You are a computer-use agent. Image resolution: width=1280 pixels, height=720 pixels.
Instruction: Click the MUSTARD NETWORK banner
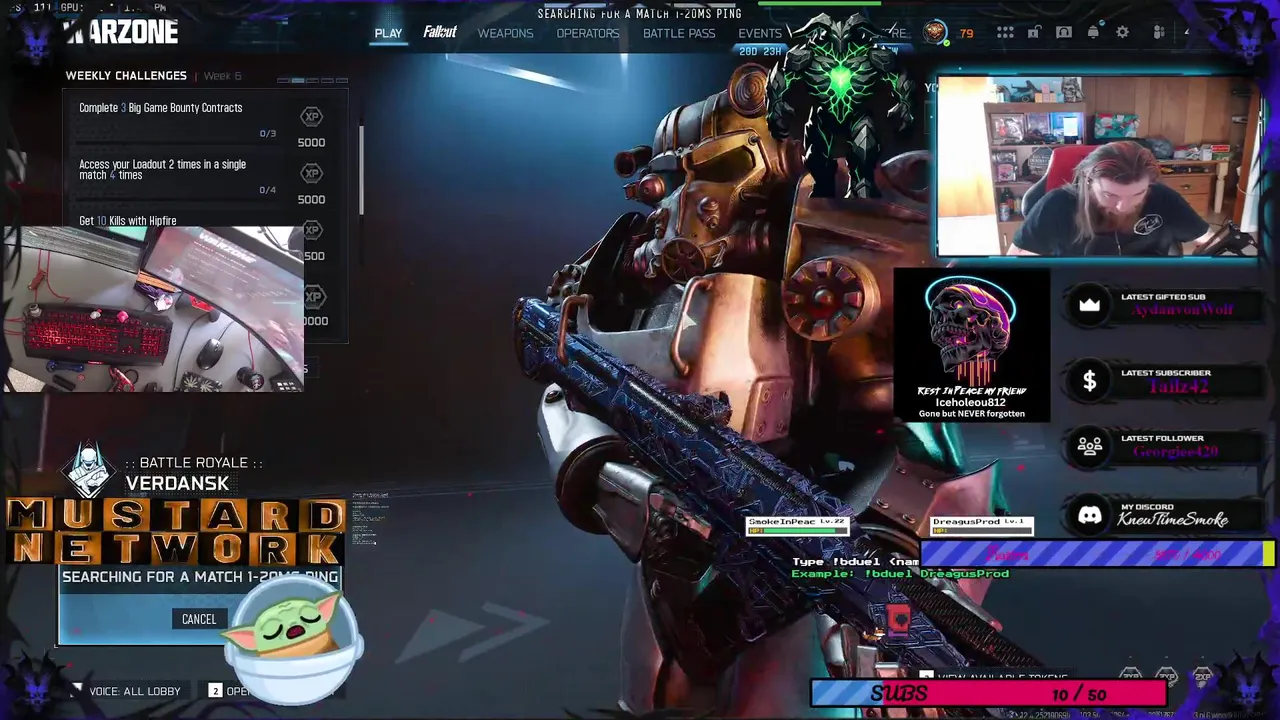[x=176, y=532]
